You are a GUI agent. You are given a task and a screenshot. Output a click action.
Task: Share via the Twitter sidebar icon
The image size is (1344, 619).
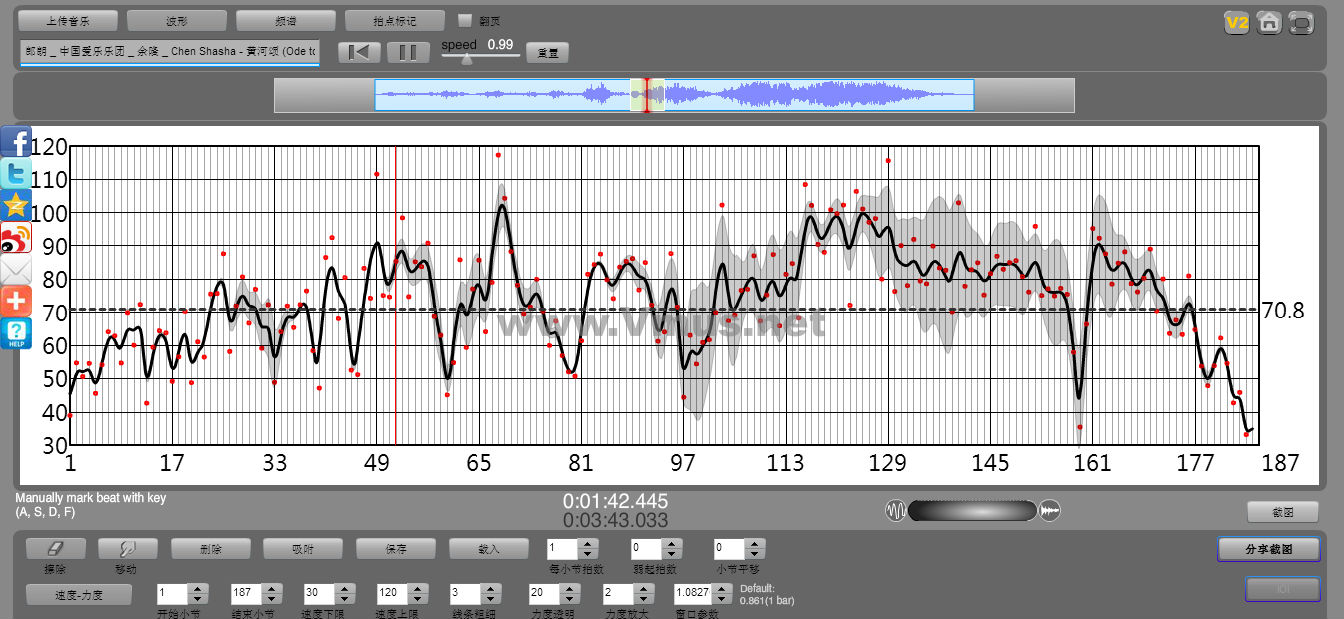click(x=16, y=174)
